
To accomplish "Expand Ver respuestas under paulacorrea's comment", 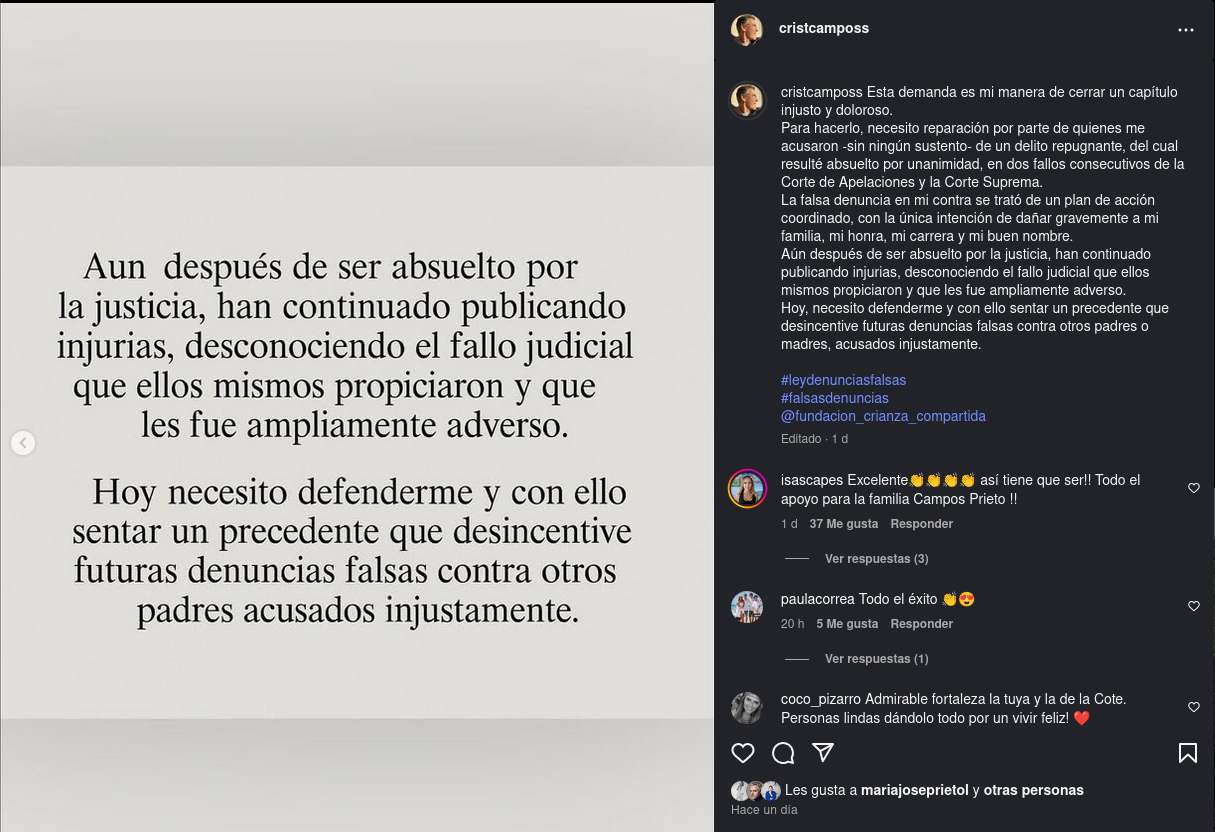I will tap(876, 659).
